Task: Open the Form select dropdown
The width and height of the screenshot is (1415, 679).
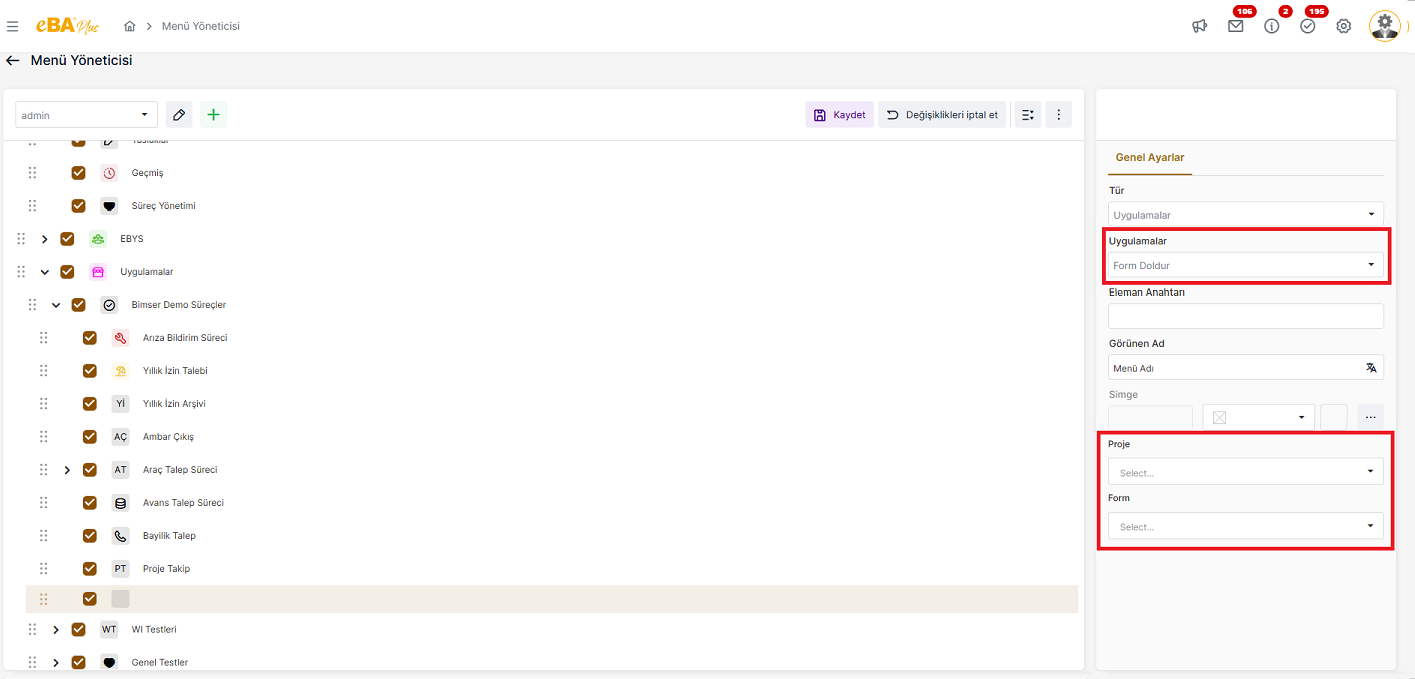Action: (x=1246, y=525)
